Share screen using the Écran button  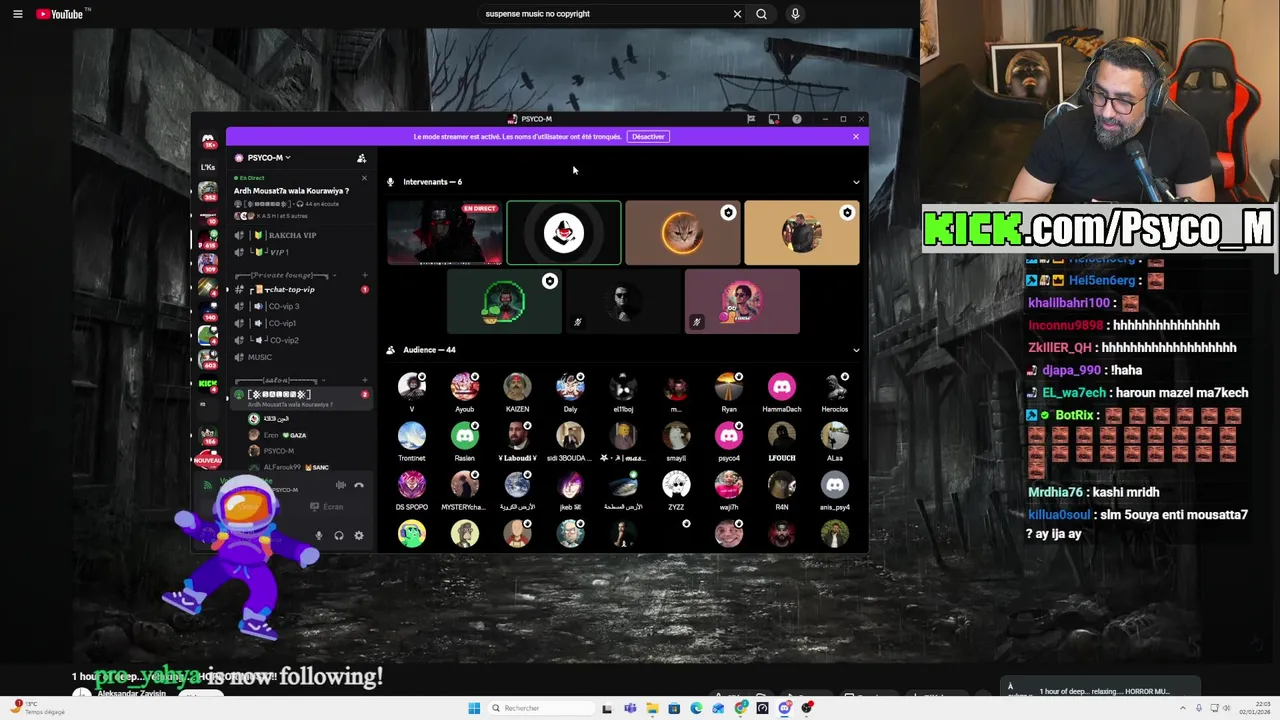click(327, 507)
